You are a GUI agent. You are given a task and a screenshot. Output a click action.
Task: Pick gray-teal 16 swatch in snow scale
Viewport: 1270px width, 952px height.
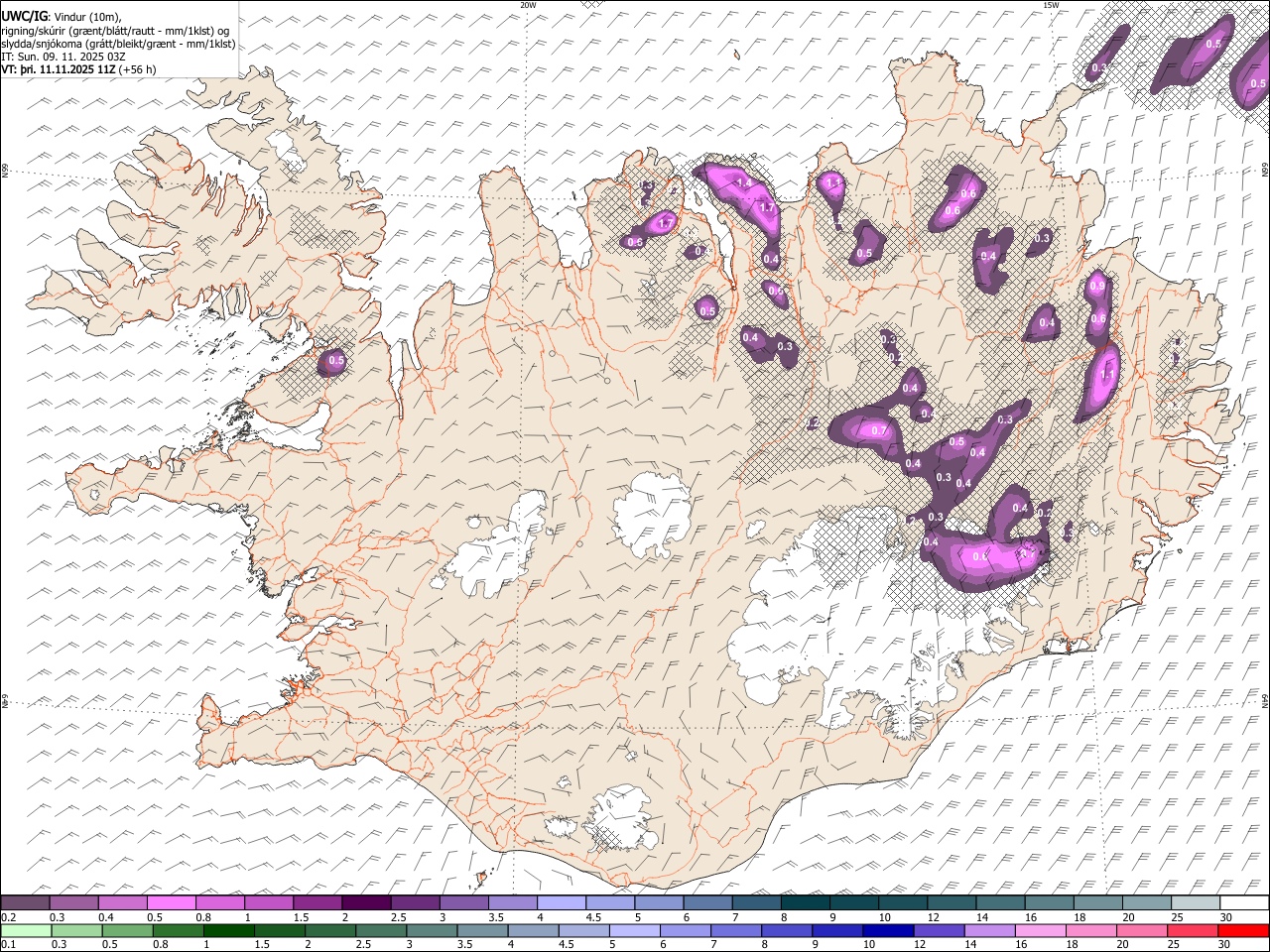coord(1049,903)
